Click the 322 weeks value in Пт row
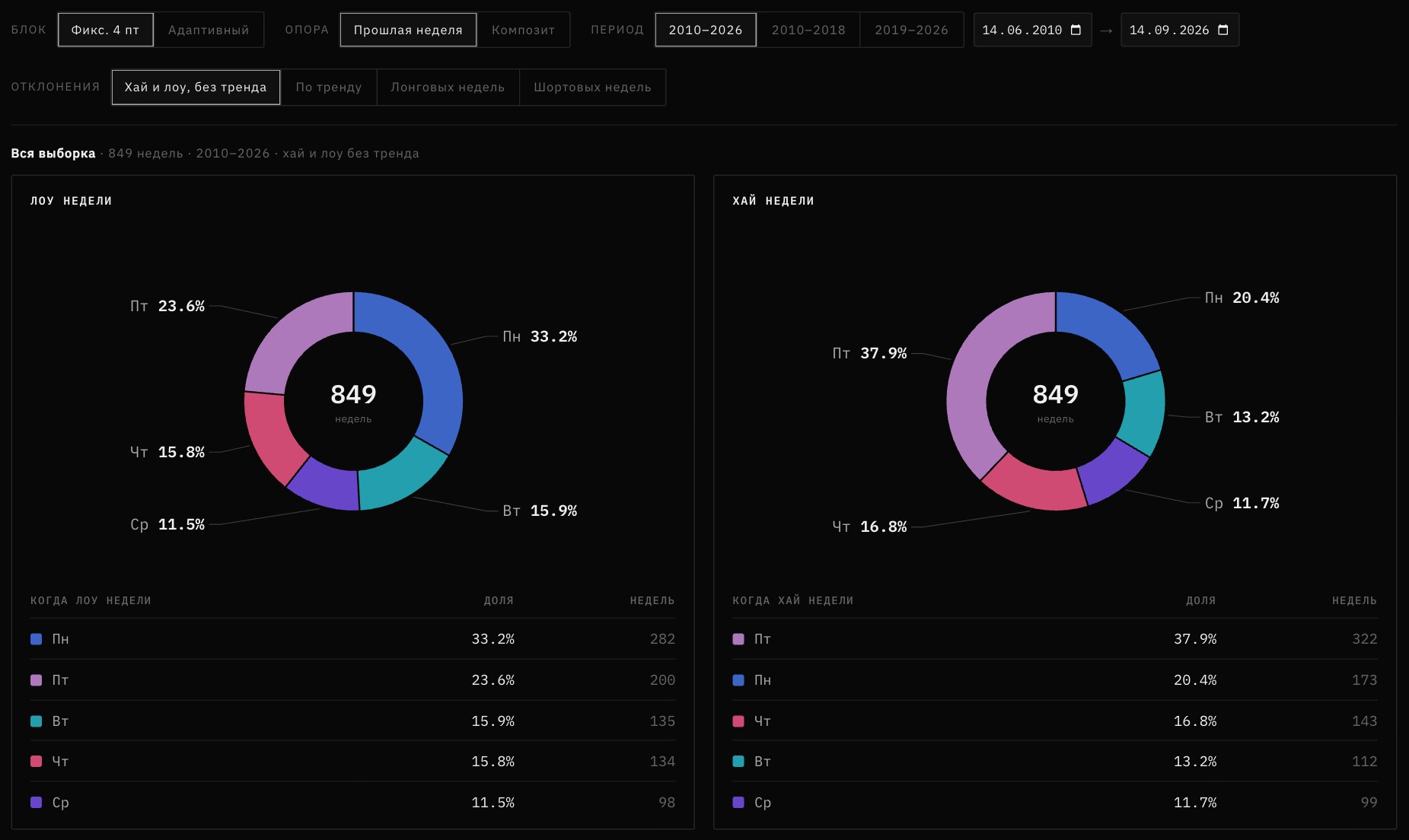 (1364, 639)
